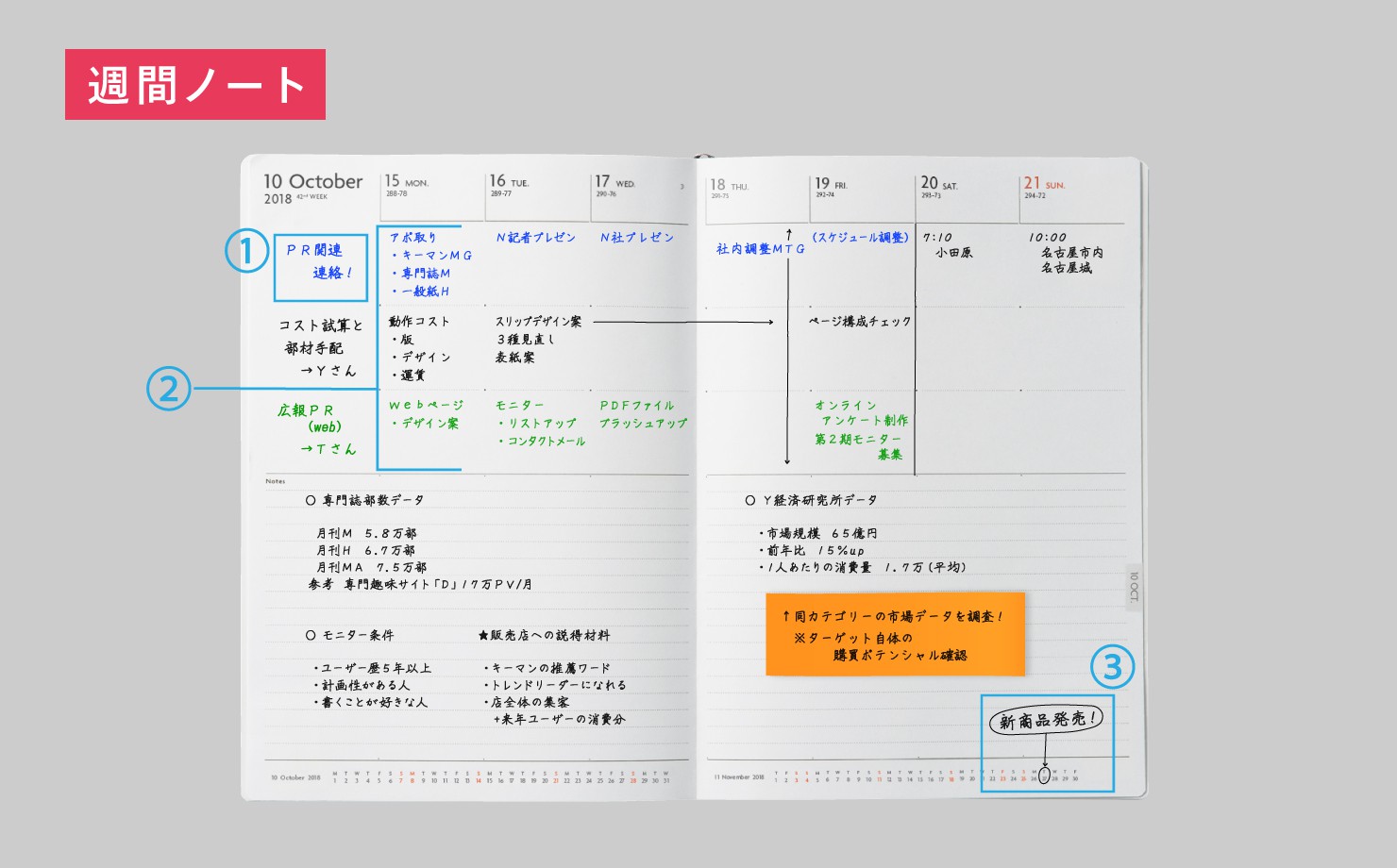Select the "前年比 15%up" line
The height and width of the screenshot is (868, 1397).
coord(812,551)
